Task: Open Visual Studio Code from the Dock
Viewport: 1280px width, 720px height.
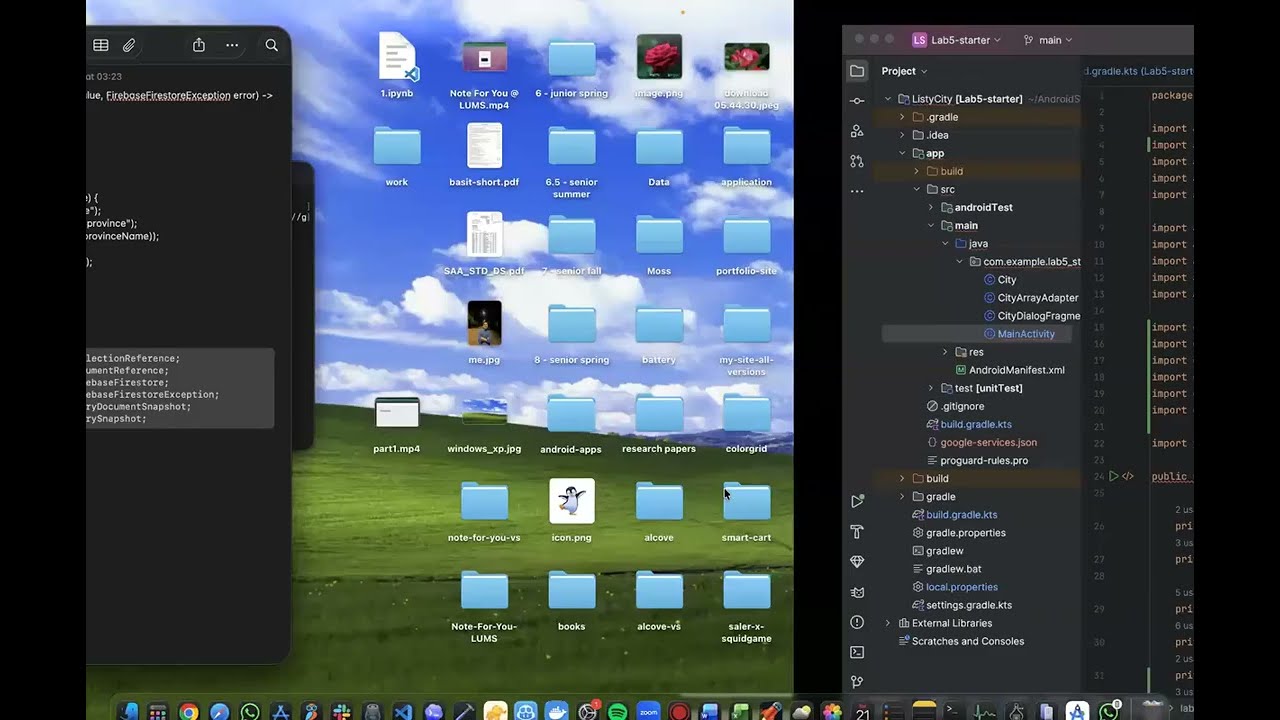Action: coord(403,712)
